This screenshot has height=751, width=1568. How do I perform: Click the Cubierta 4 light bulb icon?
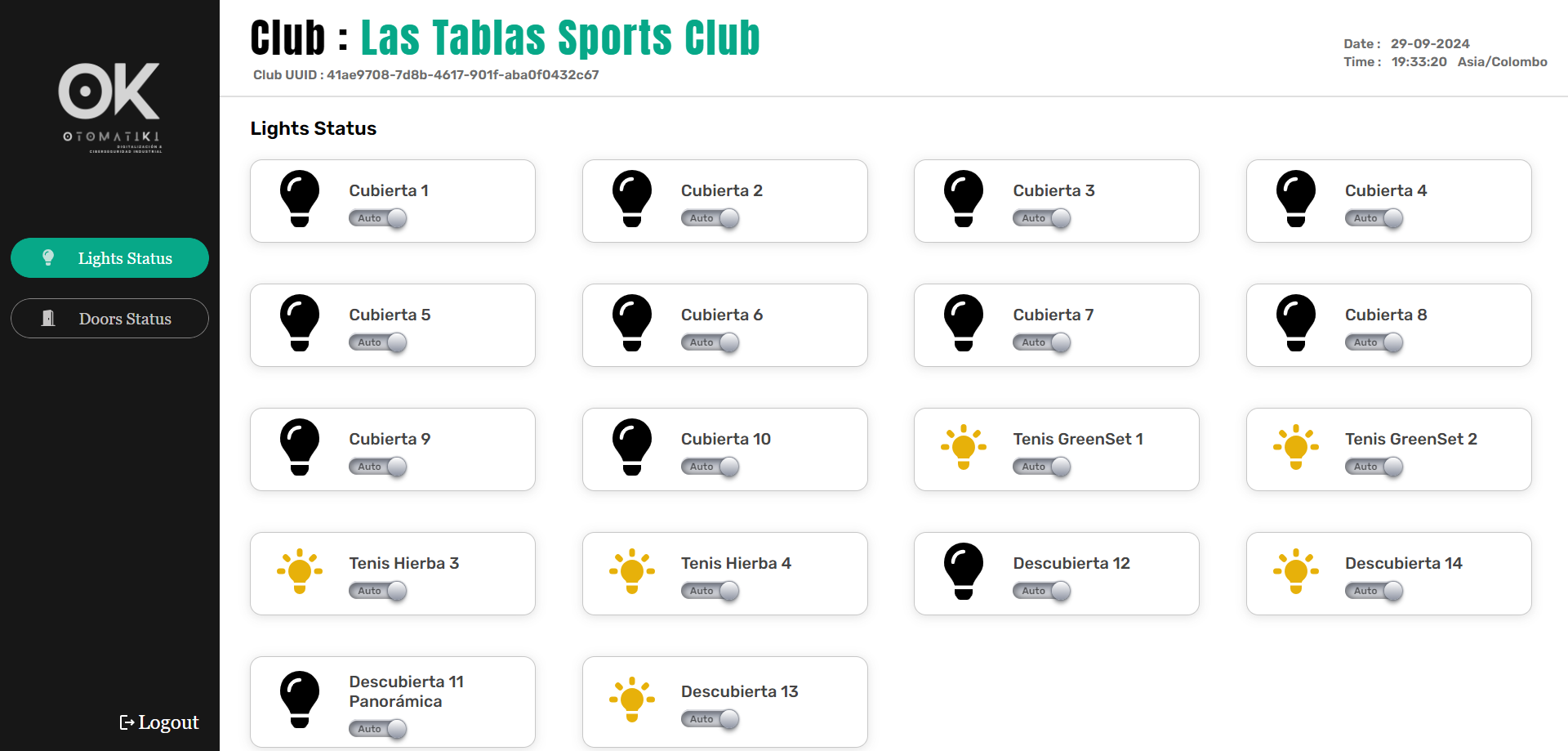tap(1296, 199)
